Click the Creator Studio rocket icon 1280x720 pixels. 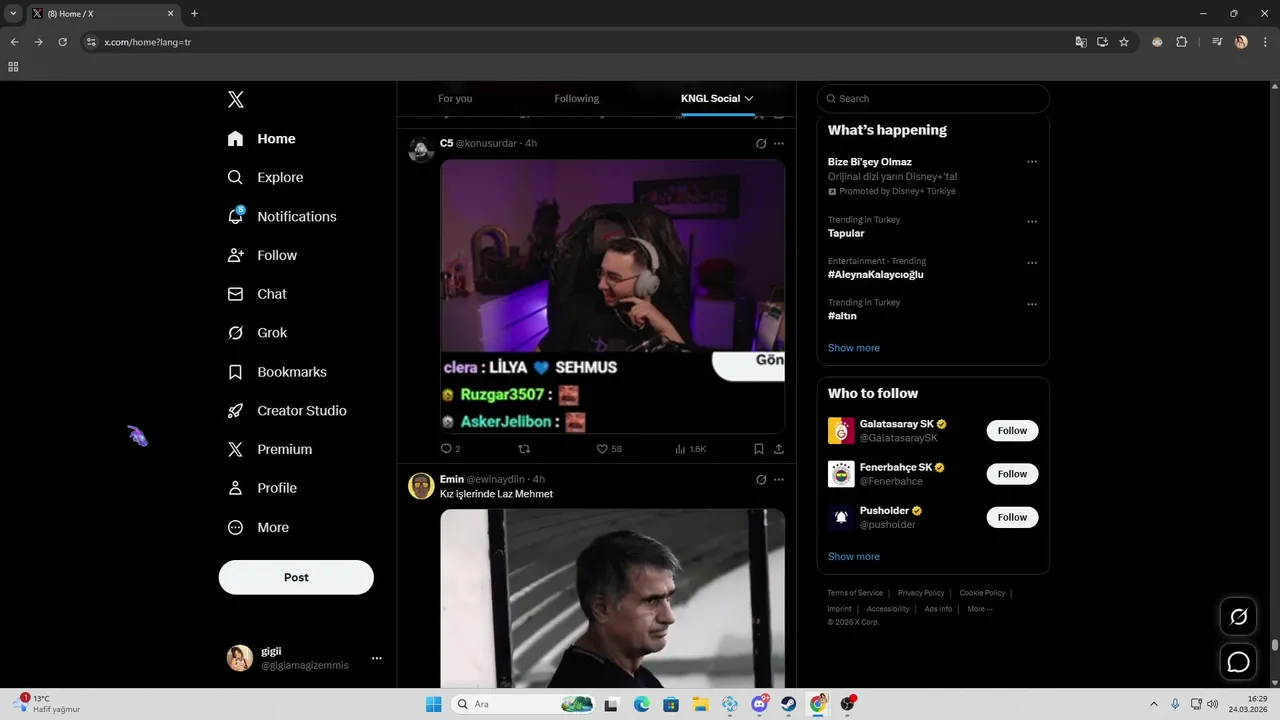[235, 411]
